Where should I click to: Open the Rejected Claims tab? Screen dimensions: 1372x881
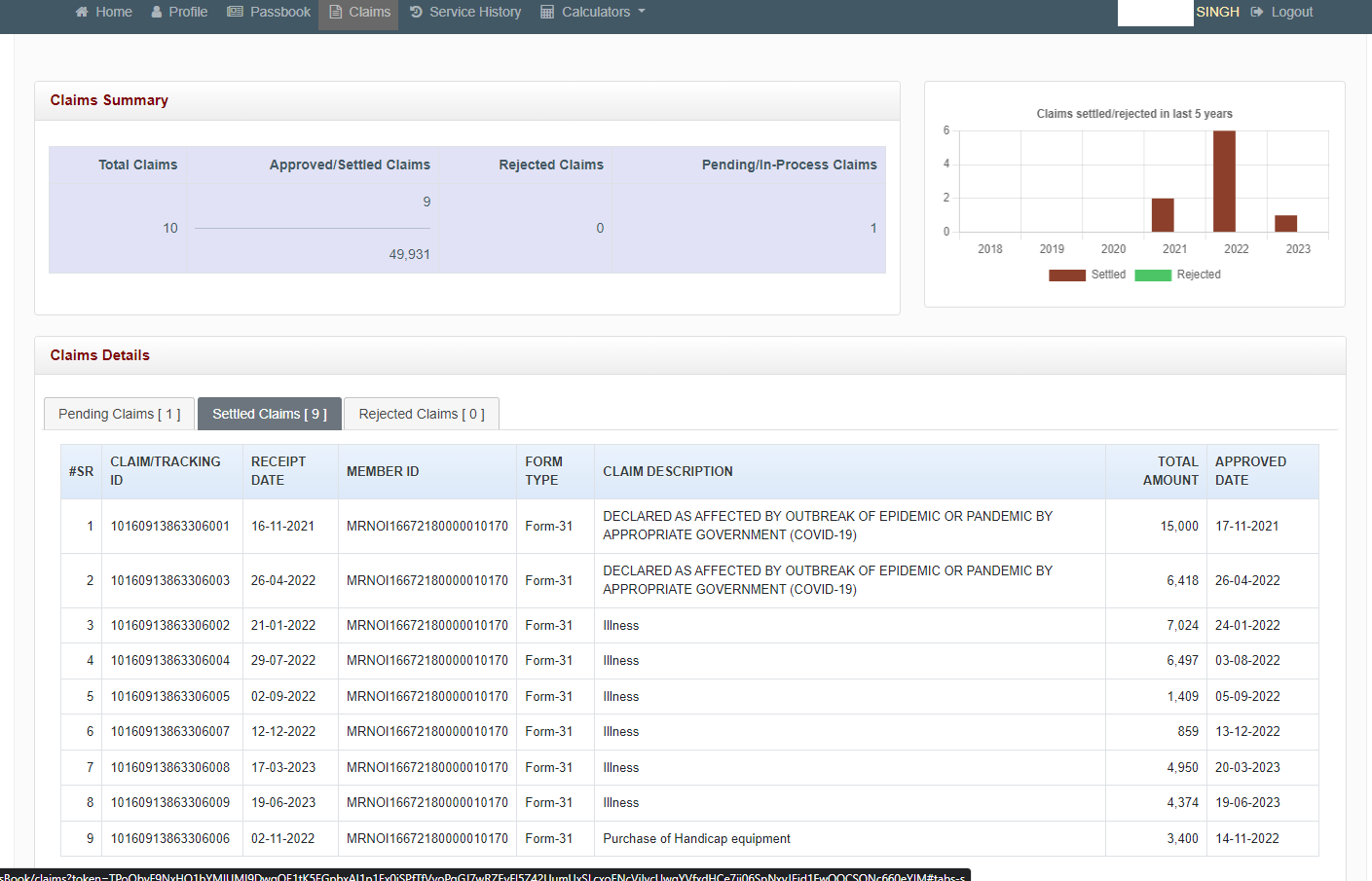(422, 414)
